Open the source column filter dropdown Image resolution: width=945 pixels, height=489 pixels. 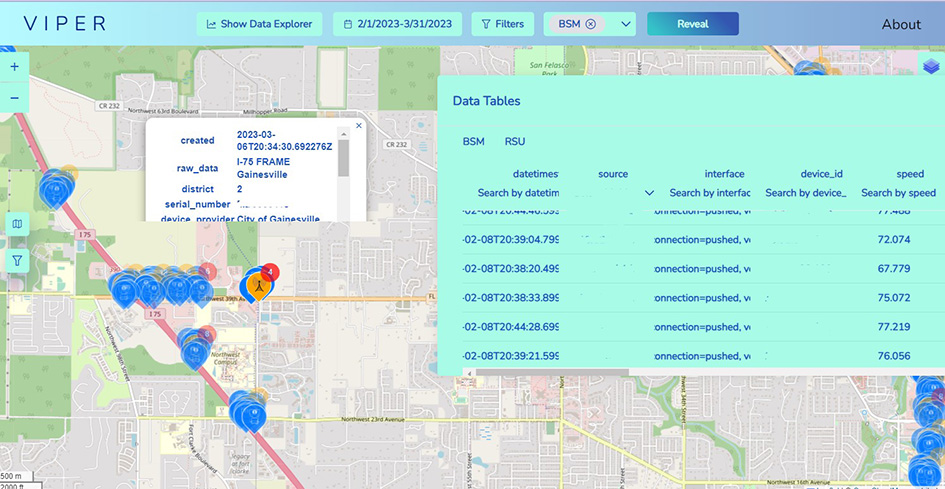tap(649, 193)
